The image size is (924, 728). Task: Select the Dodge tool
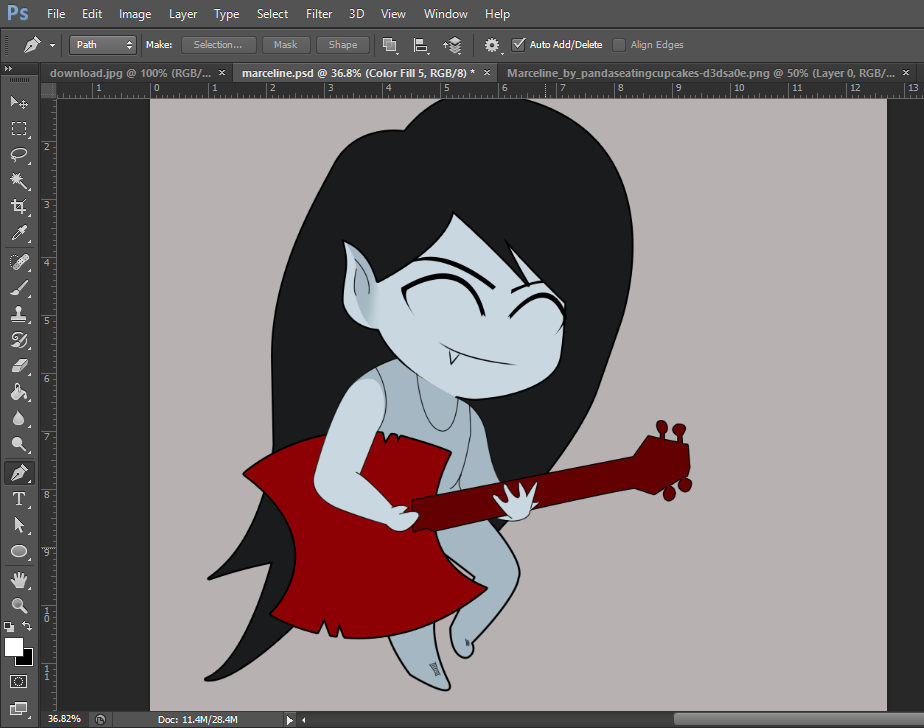point(19,444)
